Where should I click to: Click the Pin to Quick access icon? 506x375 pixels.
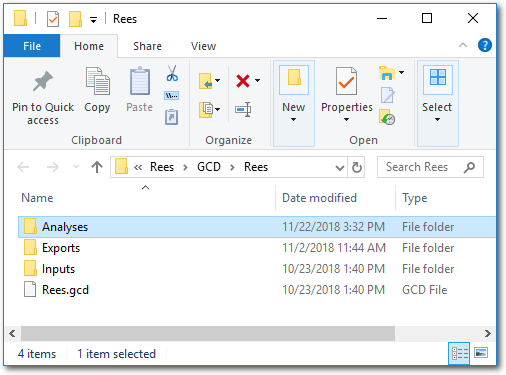pos(43,81)
